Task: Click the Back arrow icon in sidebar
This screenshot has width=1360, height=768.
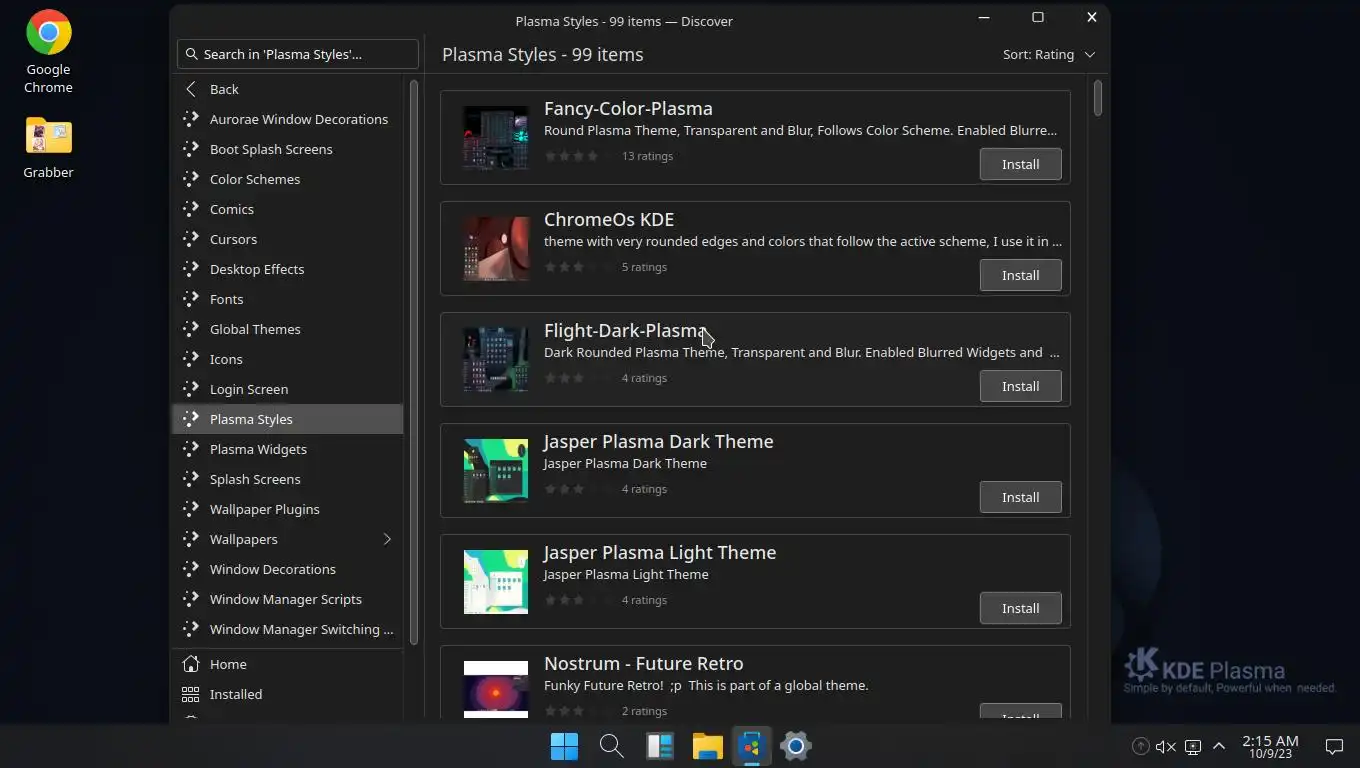Action: pos(191,89)
